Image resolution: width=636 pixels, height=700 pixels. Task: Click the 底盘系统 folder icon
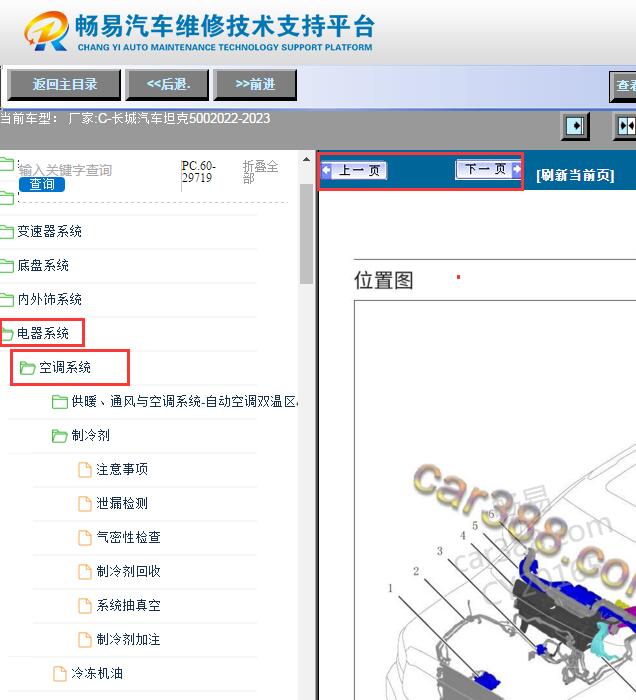7,266
